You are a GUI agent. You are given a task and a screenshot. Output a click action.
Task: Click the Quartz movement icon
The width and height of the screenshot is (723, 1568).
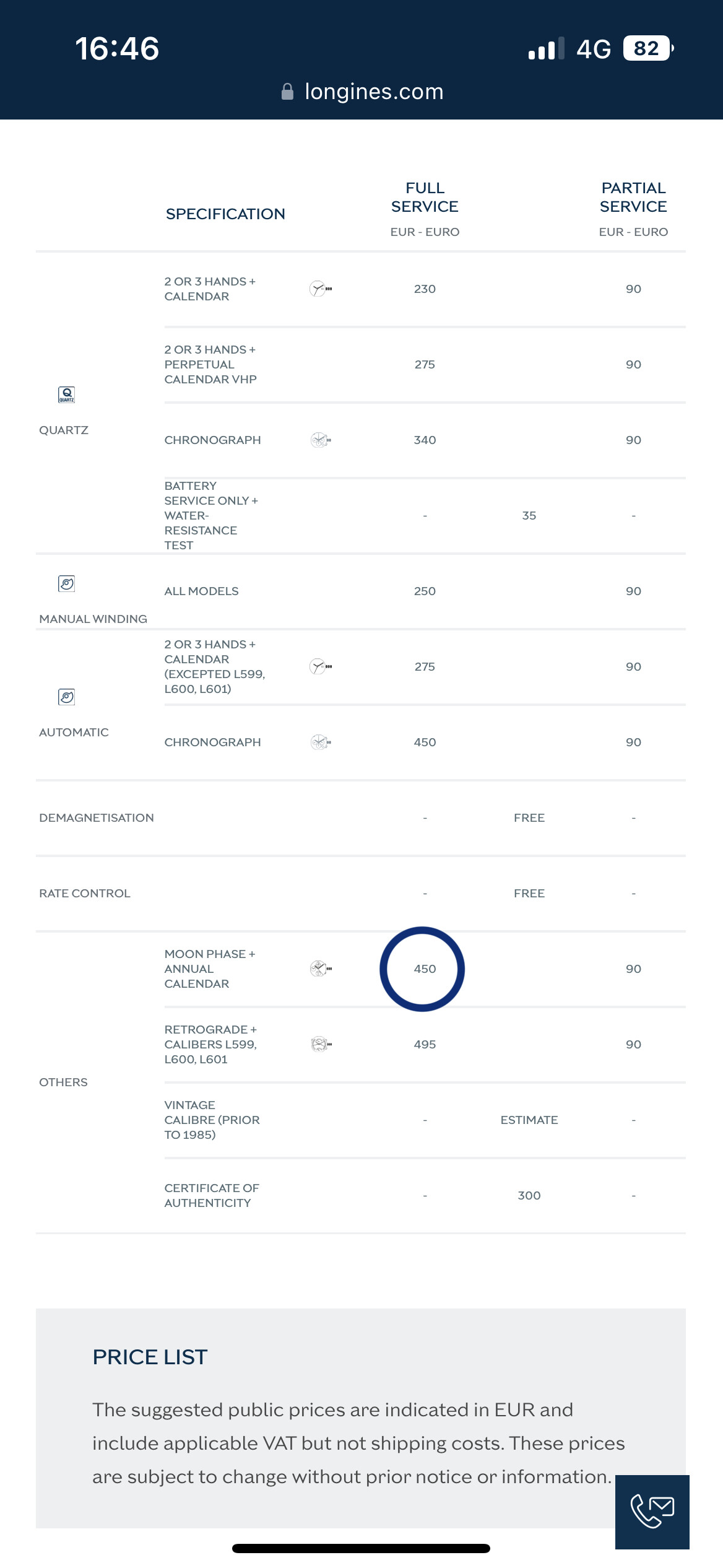pos(66,394)
